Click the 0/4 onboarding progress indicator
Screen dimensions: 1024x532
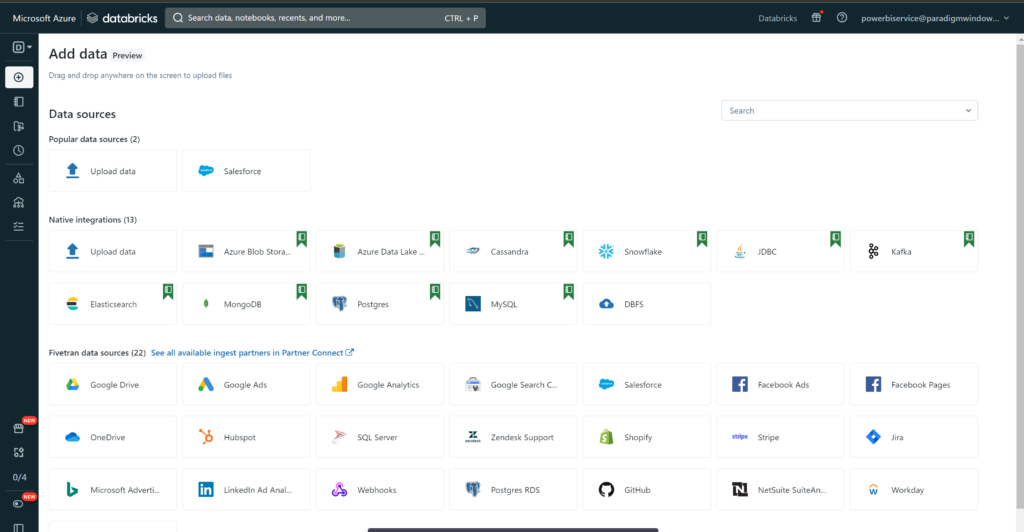(x=20, y=477)
